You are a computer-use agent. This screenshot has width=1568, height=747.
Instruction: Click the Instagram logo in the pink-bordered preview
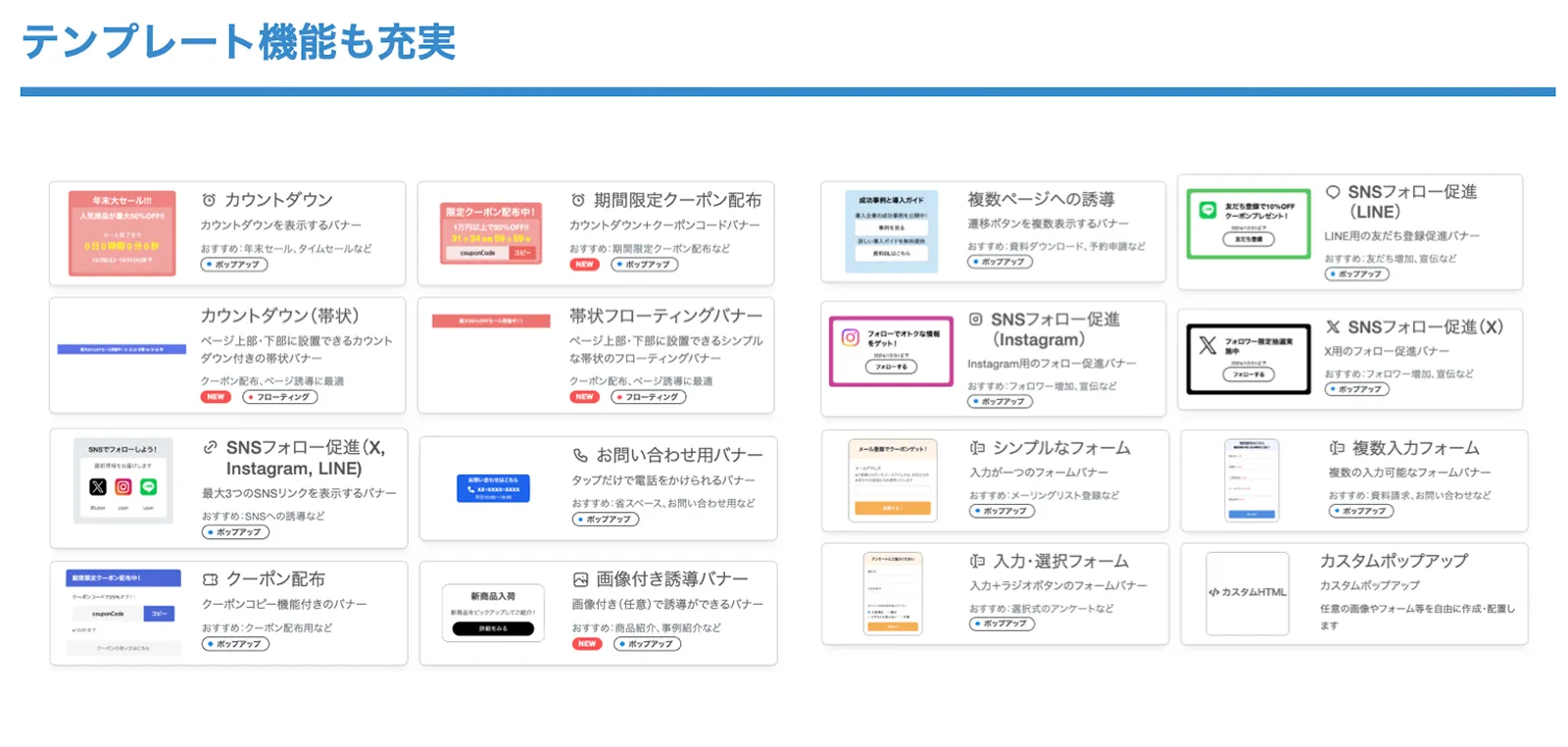tap(850, 337)
